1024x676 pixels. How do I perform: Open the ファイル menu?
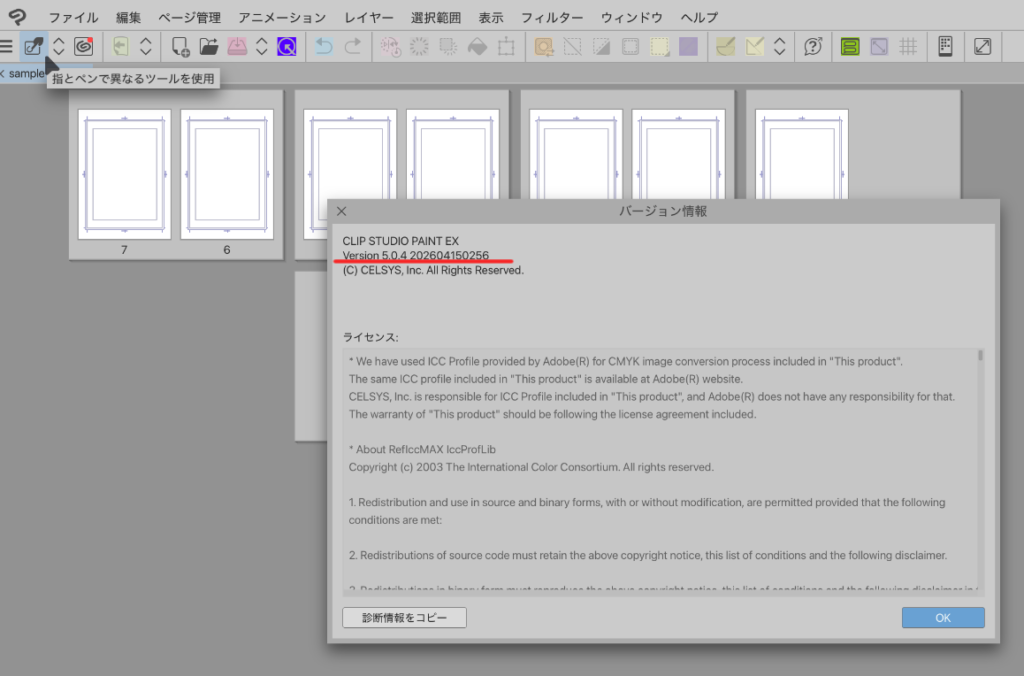tap(73, 18)
